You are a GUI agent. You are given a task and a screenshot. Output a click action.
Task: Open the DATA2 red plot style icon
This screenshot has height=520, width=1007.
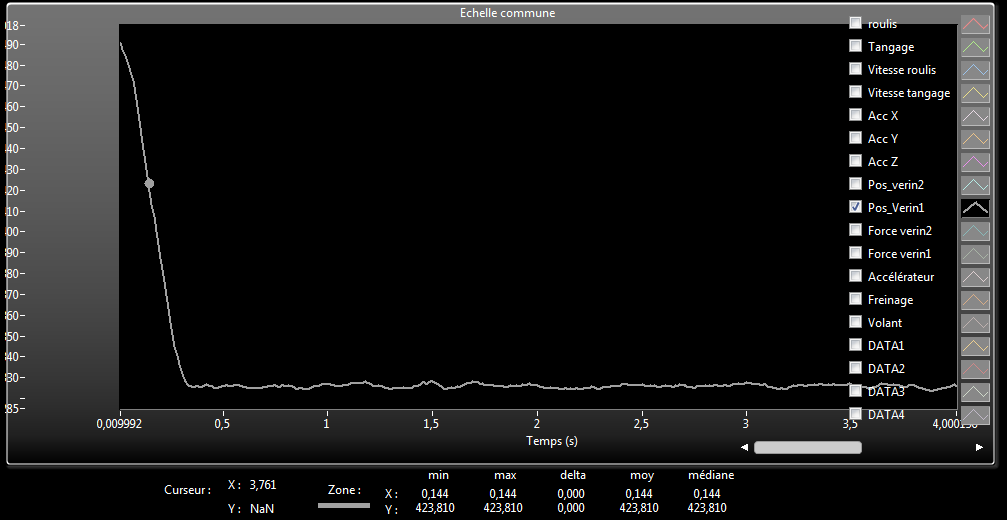[x=974, y=369]
